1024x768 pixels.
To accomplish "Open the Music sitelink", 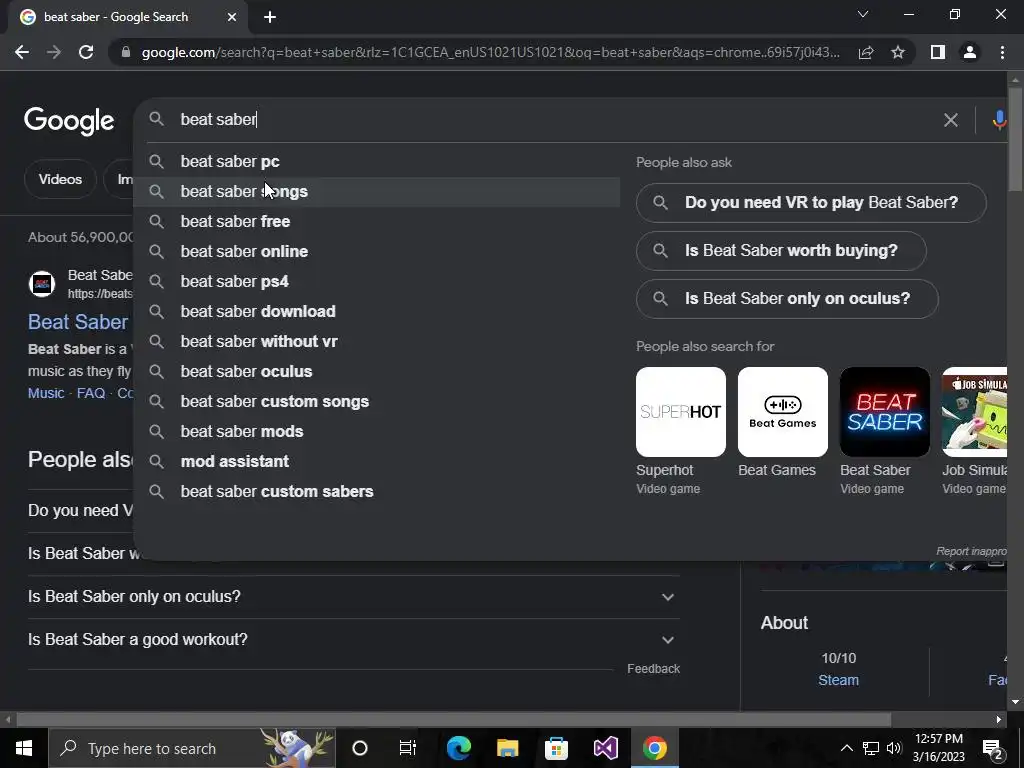I will tap(46, 393).
